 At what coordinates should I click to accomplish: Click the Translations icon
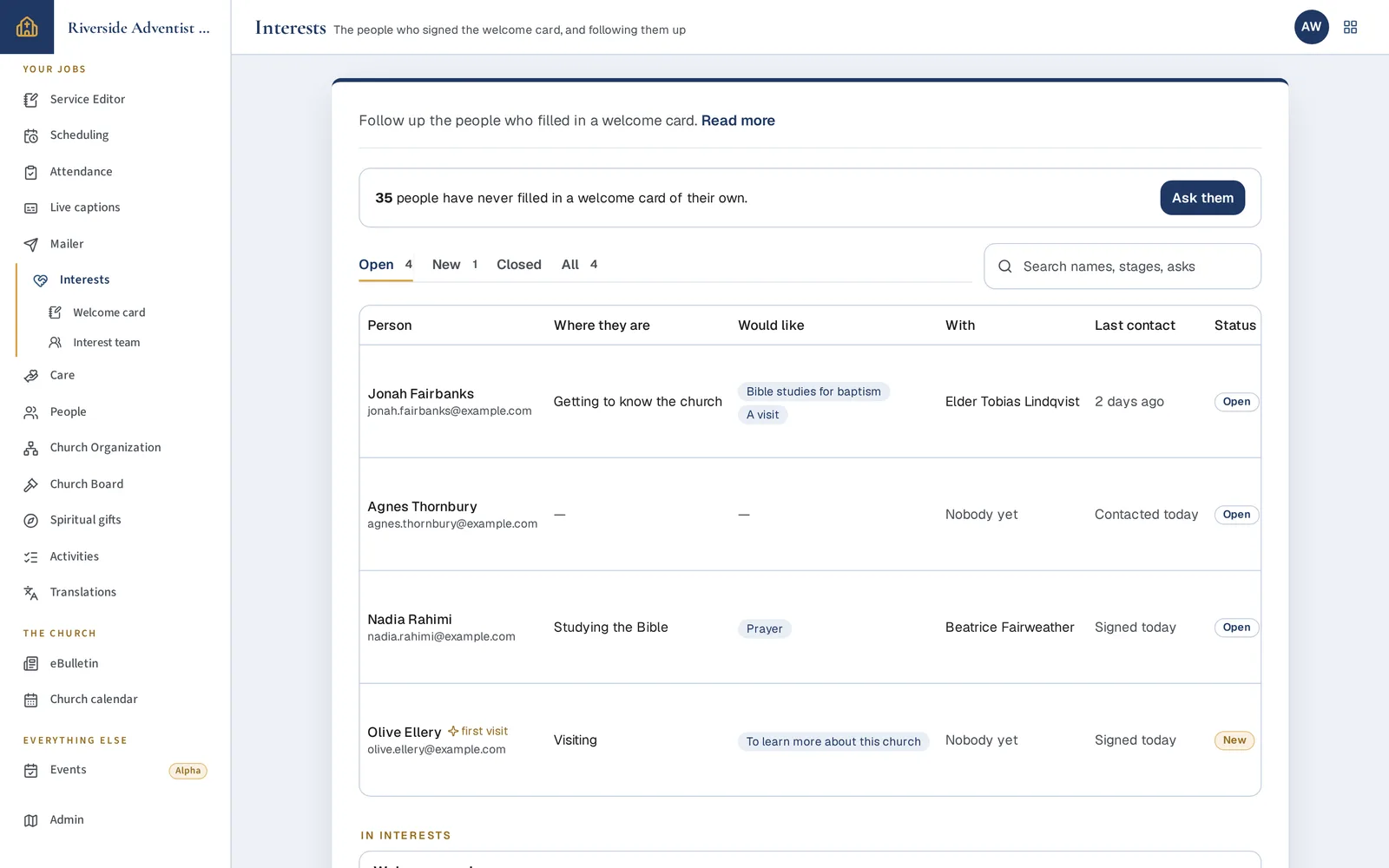(31, 593)
